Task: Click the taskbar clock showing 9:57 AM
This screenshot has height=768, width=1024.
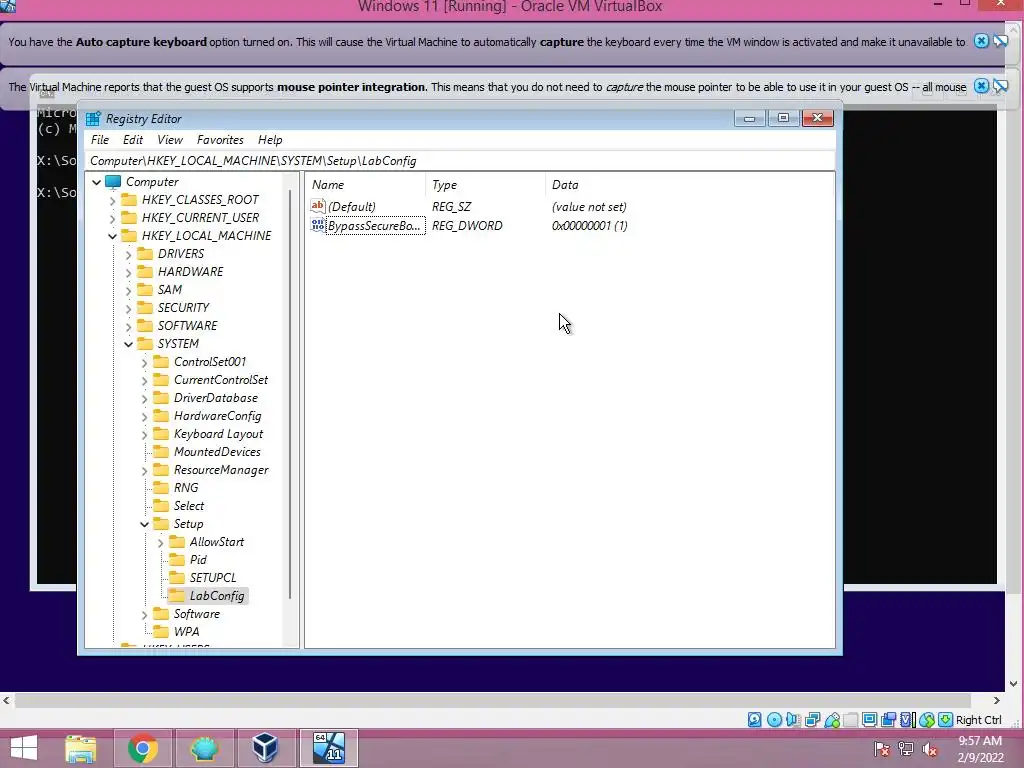Action: coord(980,741)
